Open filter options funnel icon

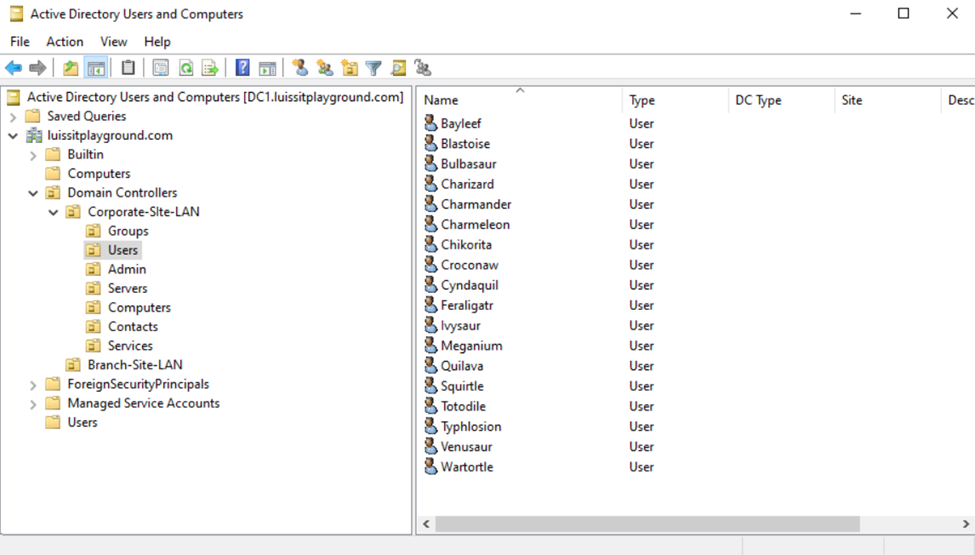(374, 68)
